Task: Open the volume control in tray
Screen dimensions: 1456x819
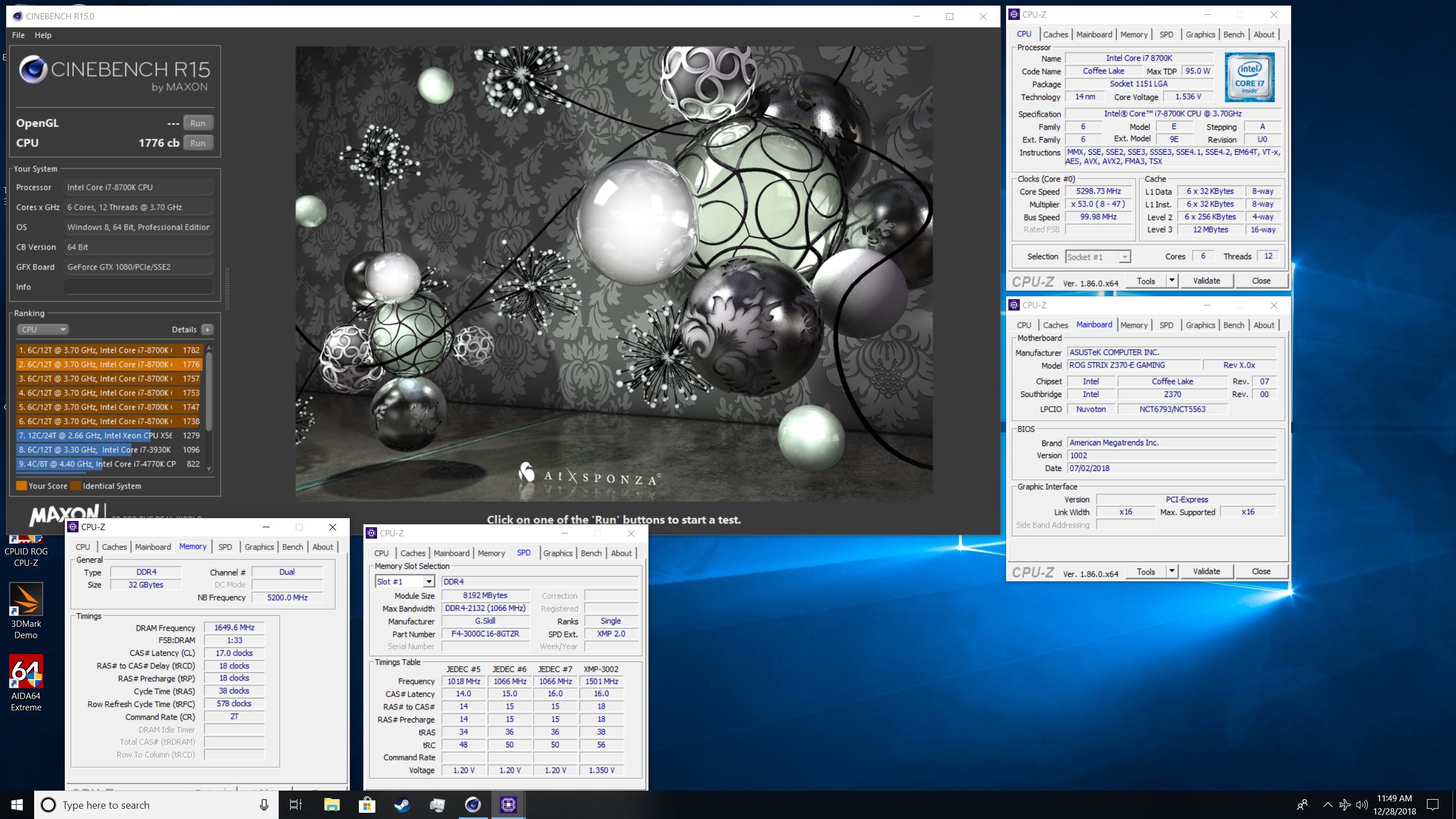Action: pos(1362,805)
